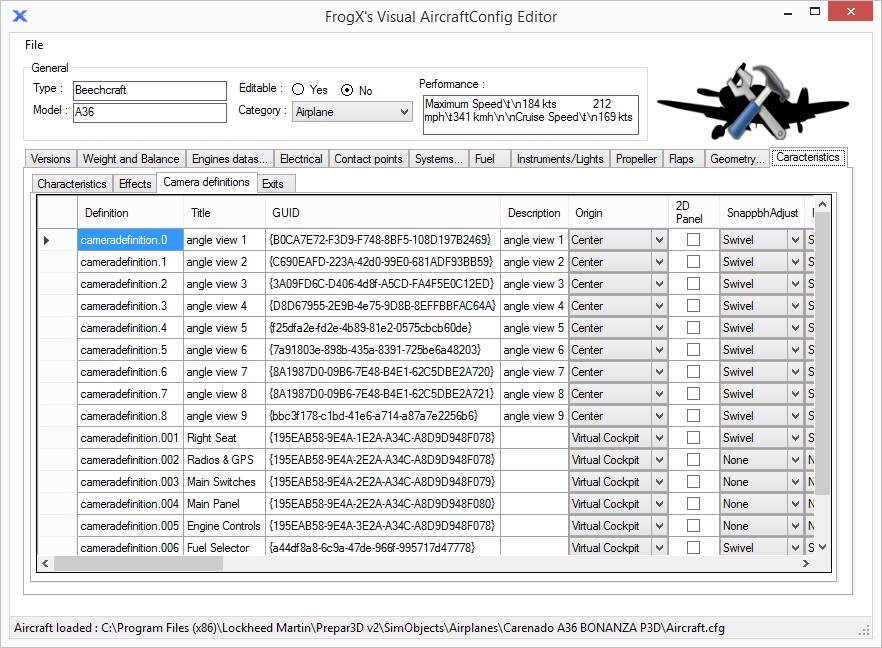Click the grid's scroll down arrow
Image resolution: width=882 pixels, height=648 pixels.
pyautogui.click(x=822, y=547)
